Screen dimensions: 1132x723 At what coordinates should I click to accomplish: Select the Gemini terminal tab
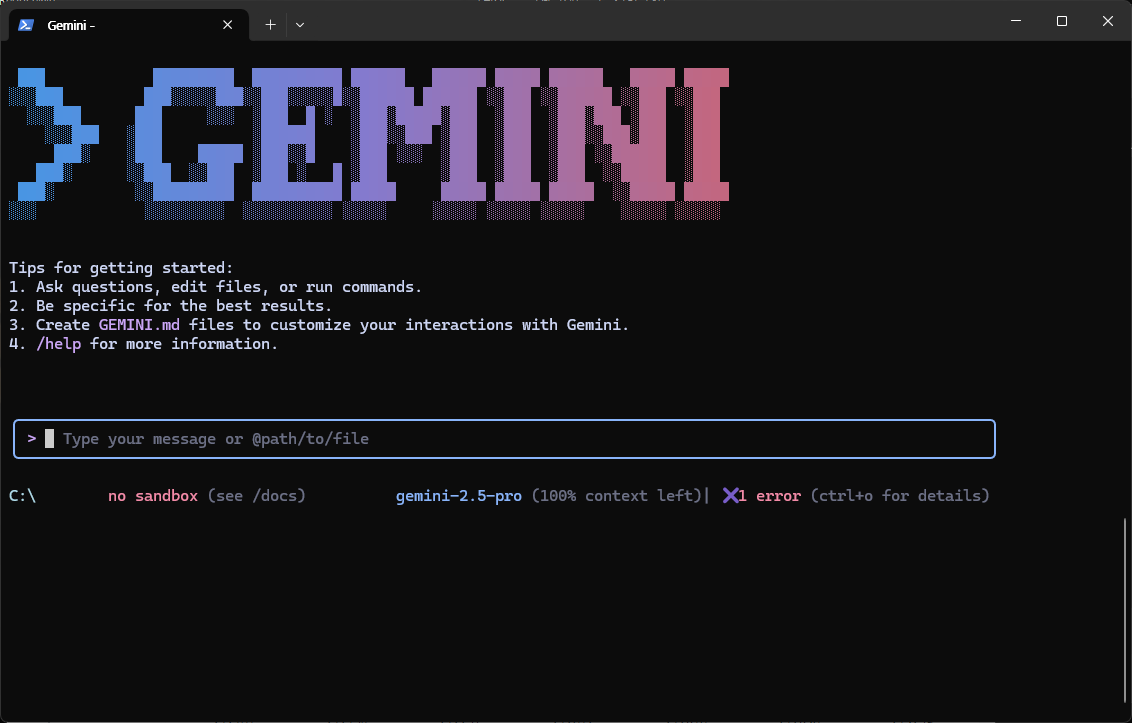coord(129,25)
